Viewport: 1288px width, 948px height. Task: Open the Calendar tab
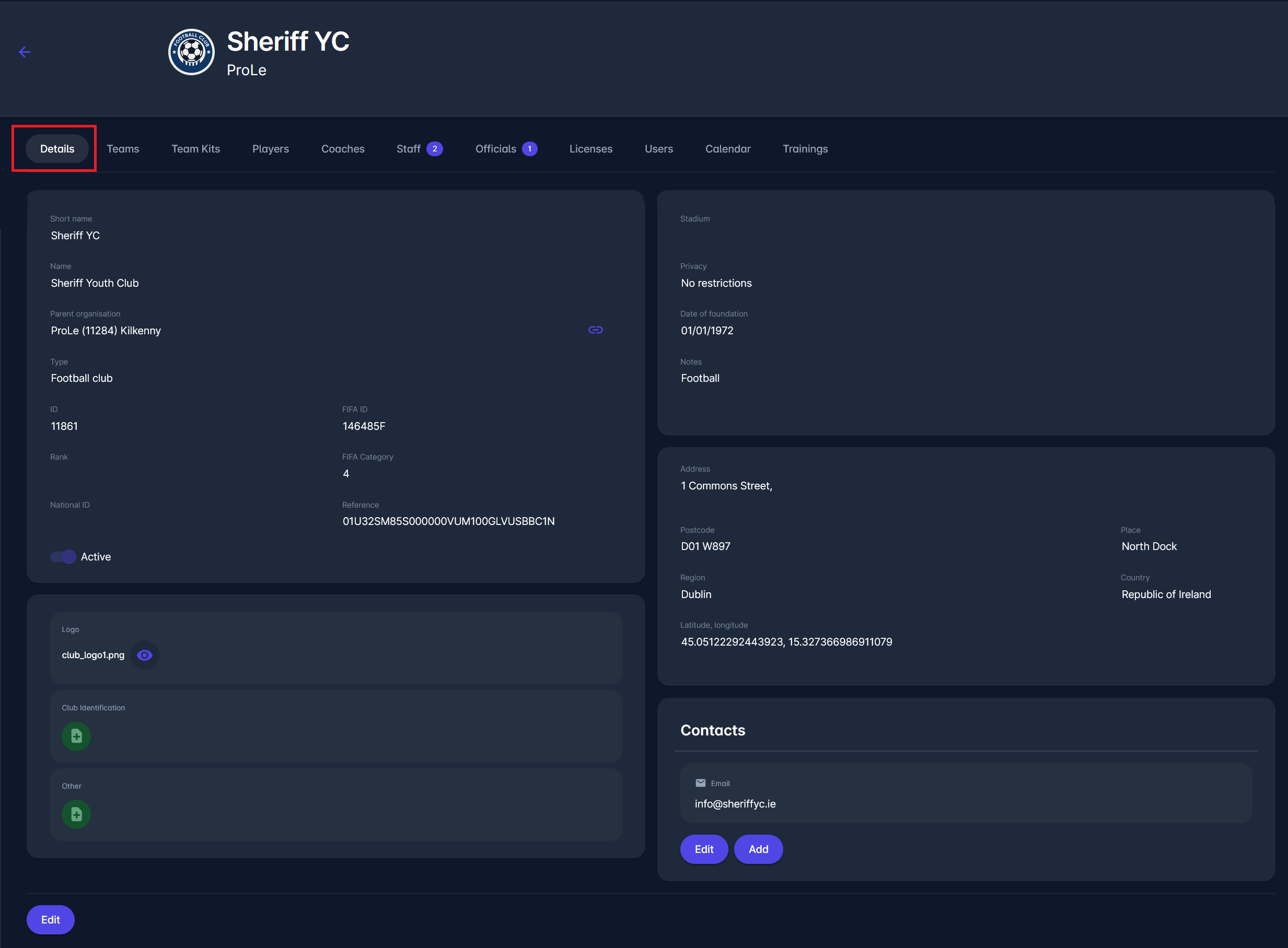727,149
